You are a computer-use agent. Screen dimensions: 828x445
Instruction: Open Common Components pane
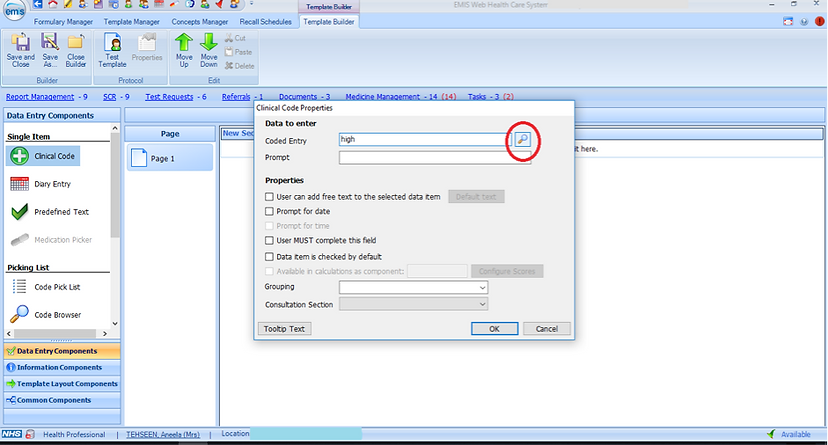coord(62,400)
